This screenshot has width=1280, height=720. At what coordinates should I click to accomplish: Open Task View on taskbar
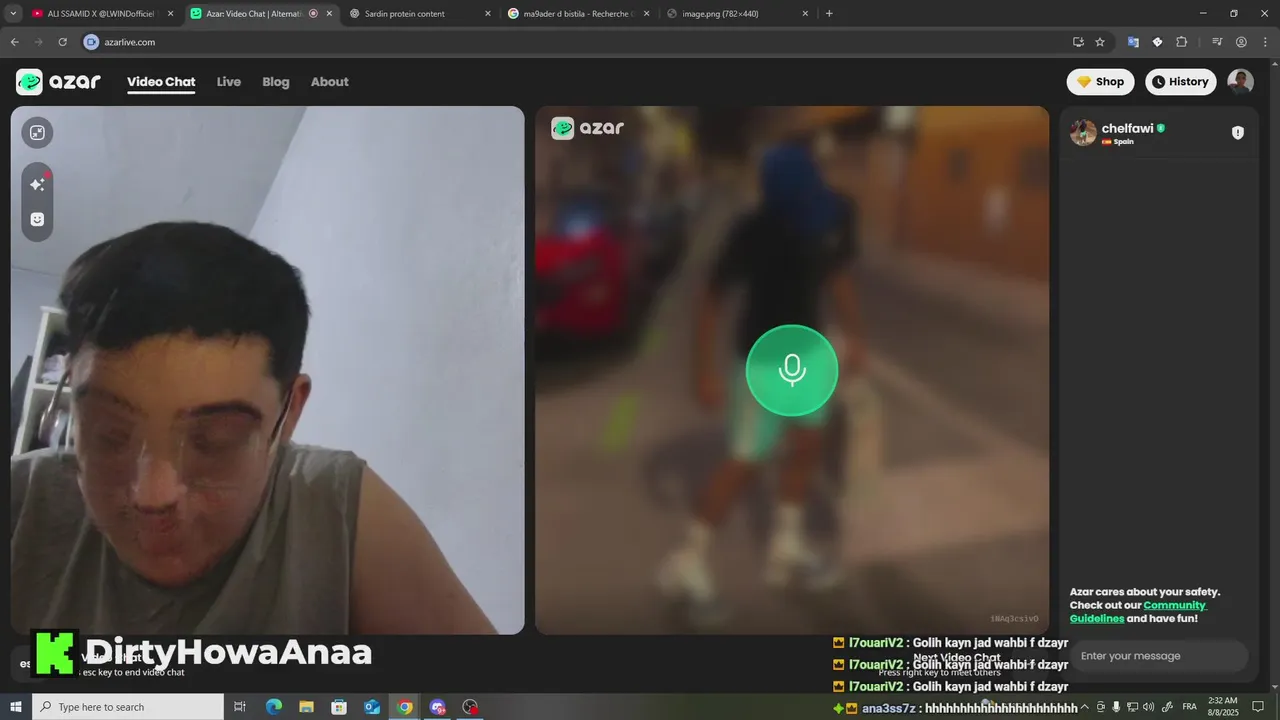click(240, 707)
